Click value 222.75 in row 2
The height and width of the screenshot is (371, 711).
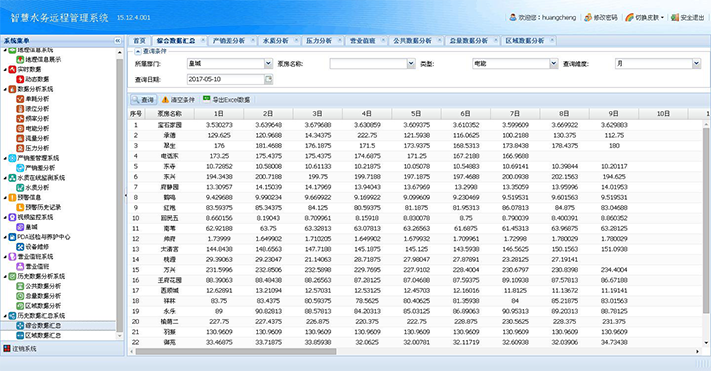pos(367,135)
